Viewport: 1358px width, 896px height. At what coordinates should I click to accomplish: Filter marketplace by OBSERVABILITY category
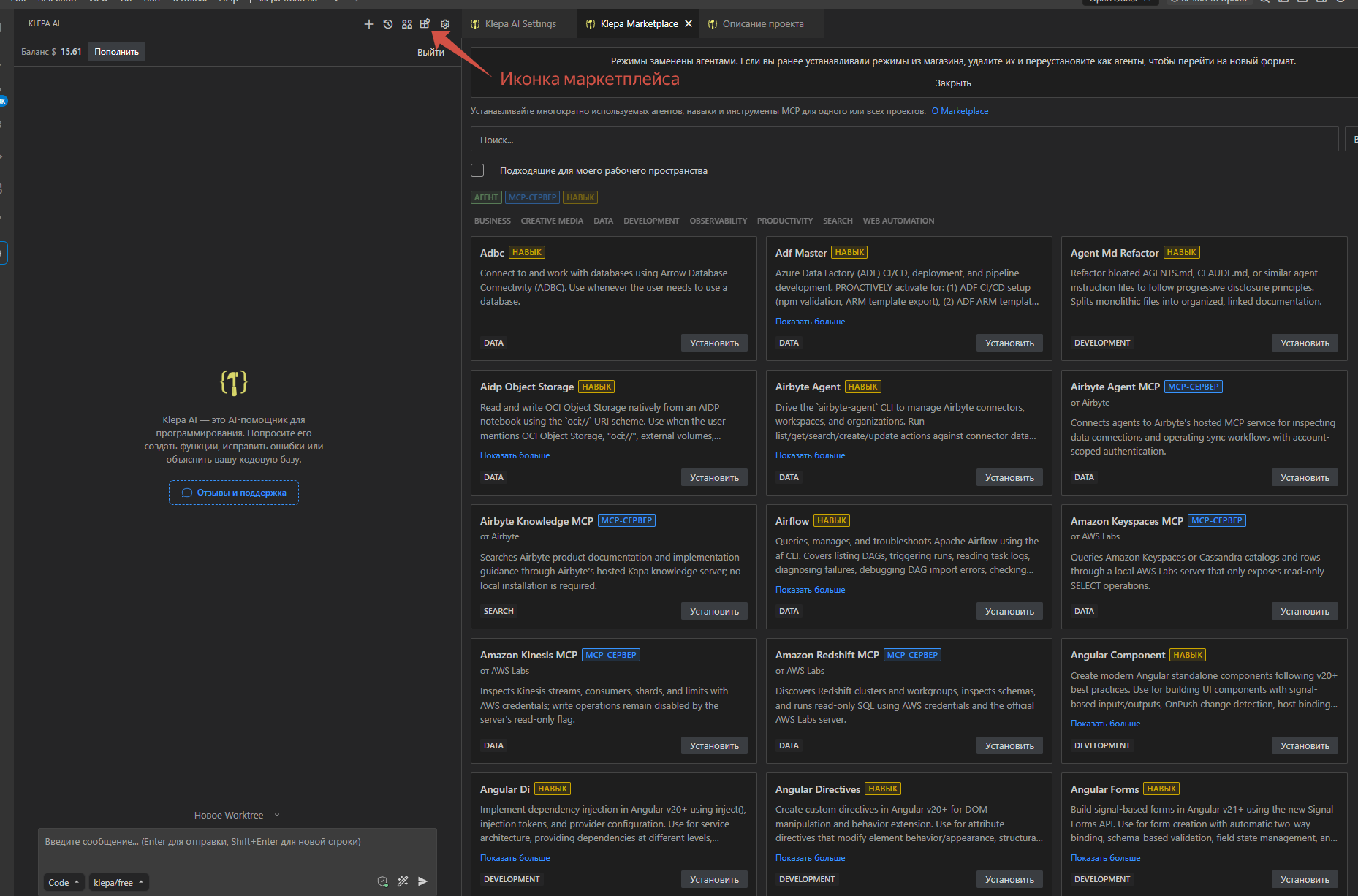point(718,221)
